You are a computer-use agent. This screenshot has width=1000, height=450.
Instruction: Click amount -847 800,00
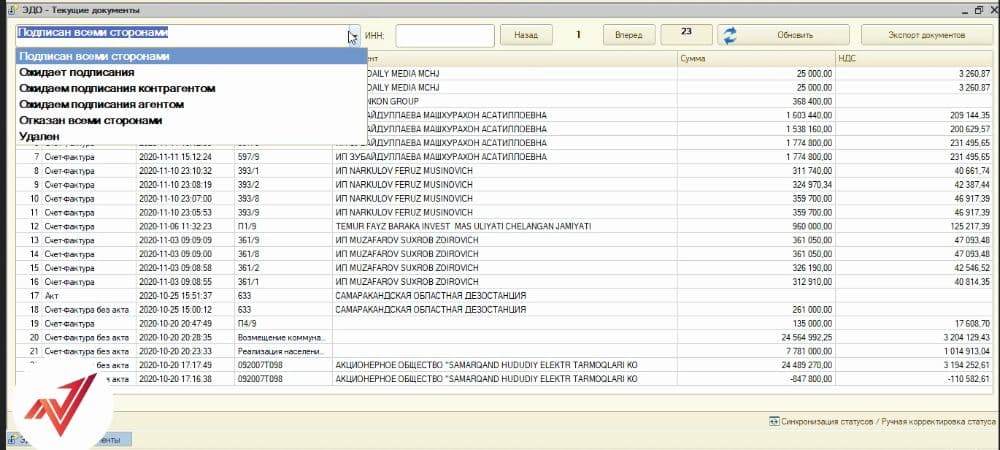[x=756, y=379]
